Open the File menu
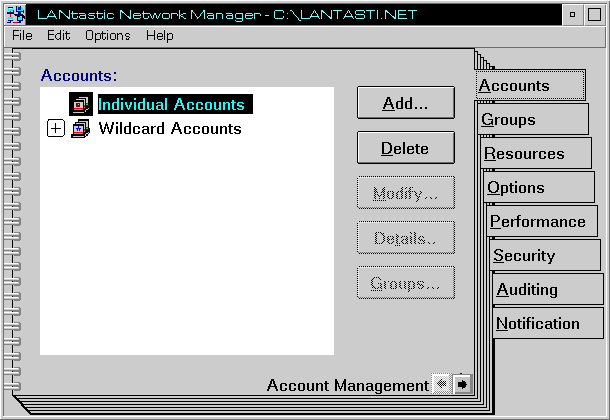The image size is (610, 420). [22, 36]
